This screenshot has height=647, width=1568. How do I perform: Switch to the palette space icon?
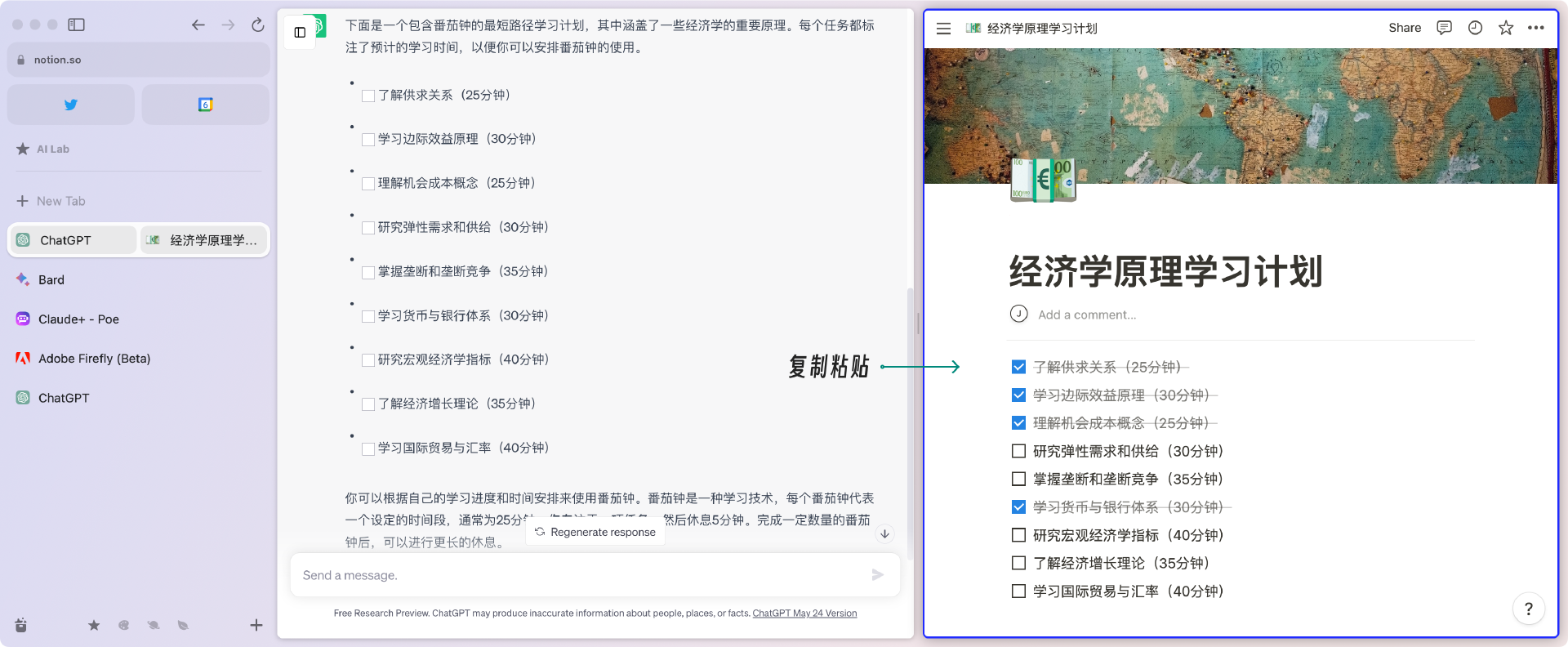123,625
